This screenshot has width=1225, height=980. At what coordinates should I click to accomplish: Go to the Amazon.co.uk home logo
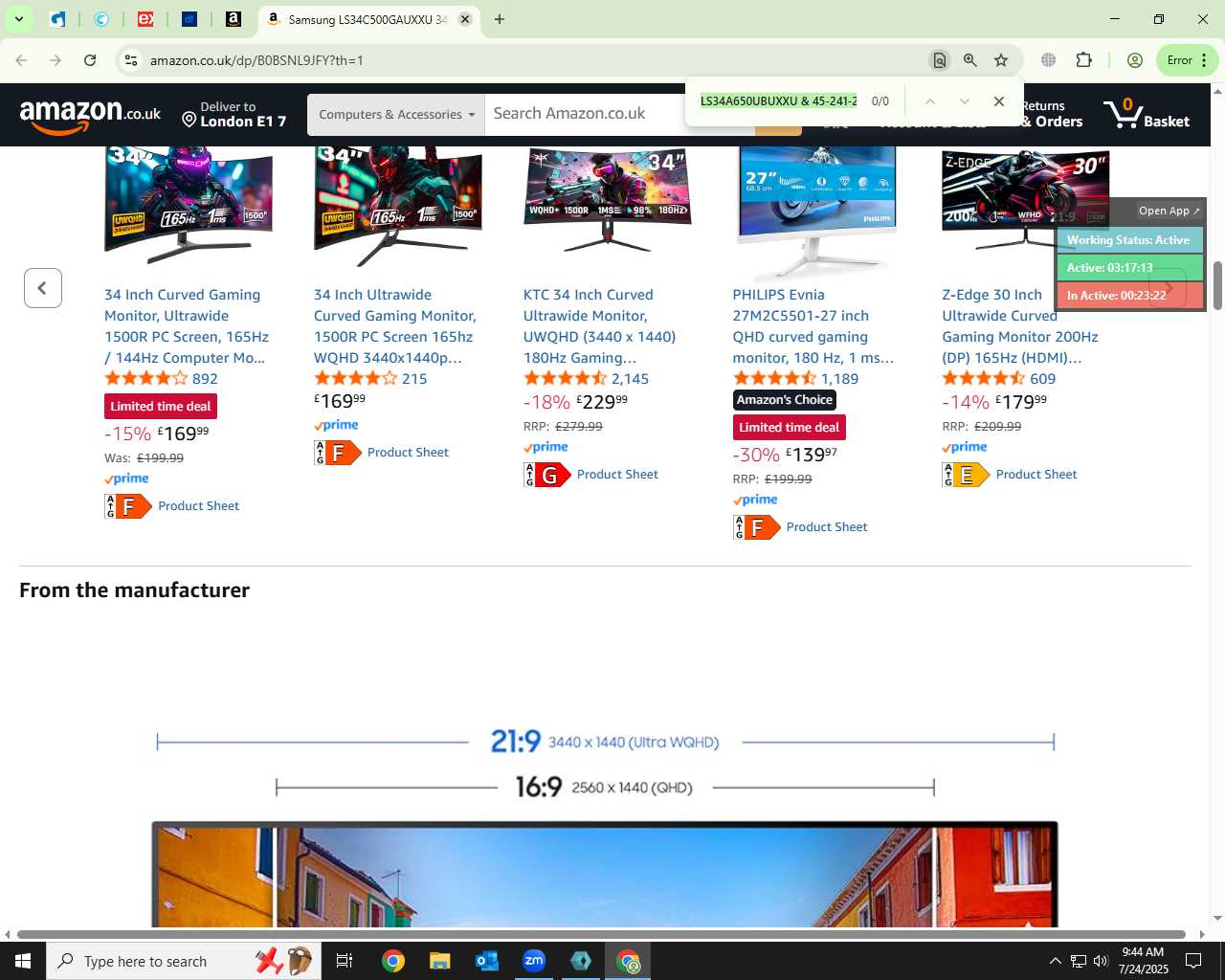90,115
